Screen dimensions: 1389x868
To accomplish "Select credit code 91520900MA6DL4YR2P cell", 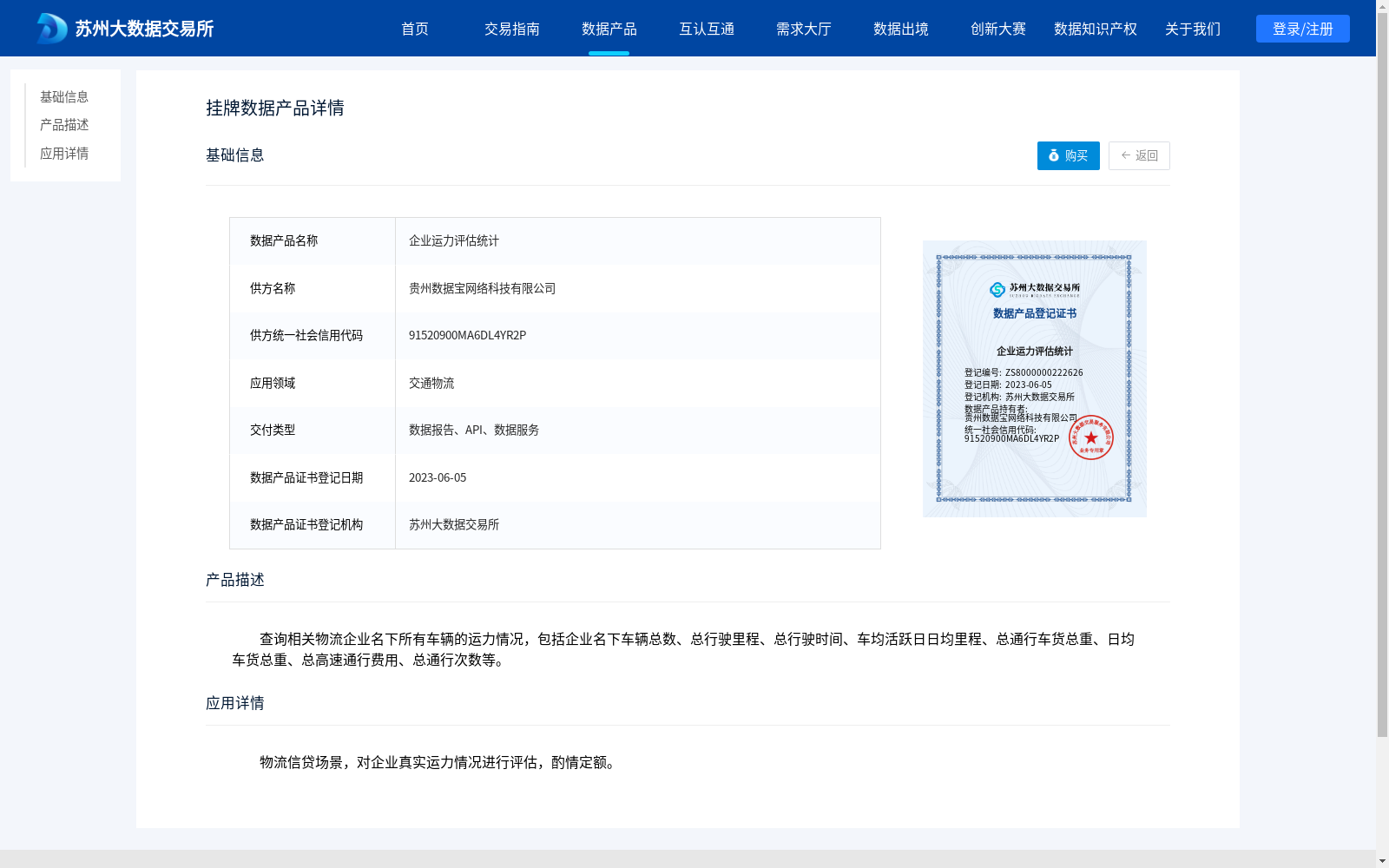I will (638, 336).
